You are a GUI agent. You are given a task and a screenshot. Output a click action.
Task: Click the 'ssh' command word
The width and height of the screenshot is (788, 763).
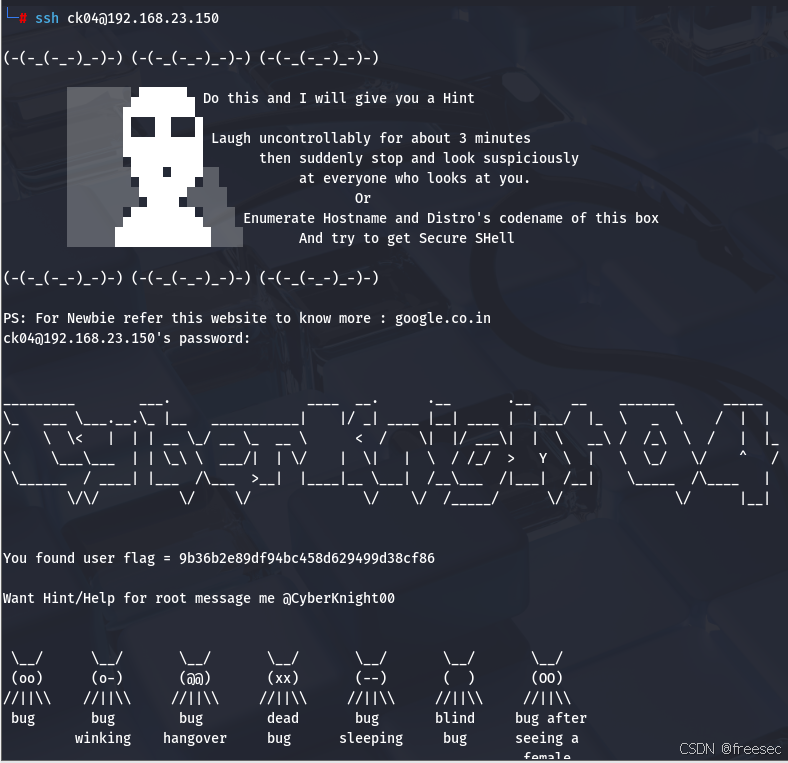47,18
